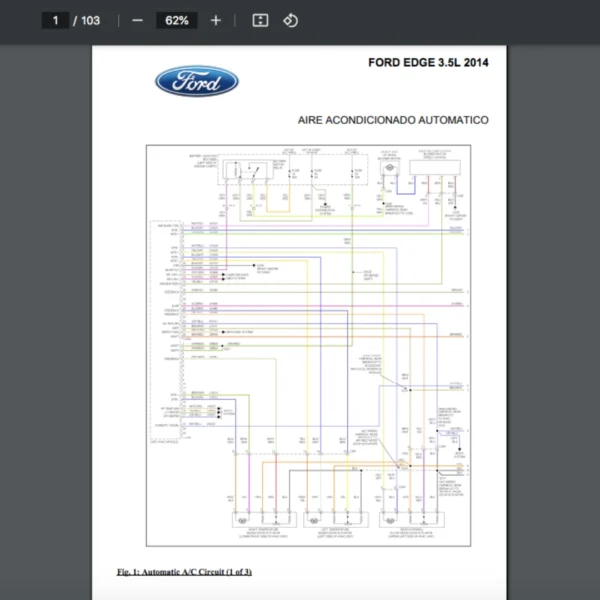The width and height of the screenshot is (600, 600).
Task: Click the AIRE ACONDICIONADO AUTOMATICO title
Action: (393, 120)
